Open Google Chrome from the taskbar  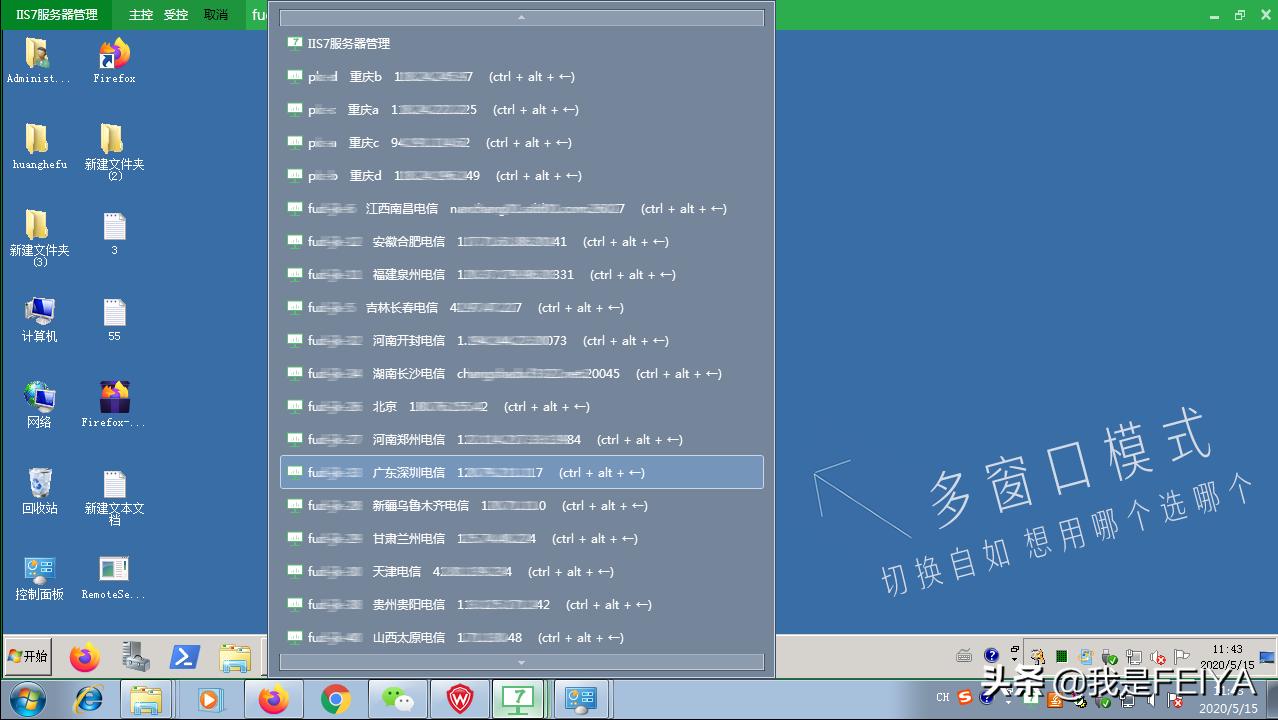[336, 699]
